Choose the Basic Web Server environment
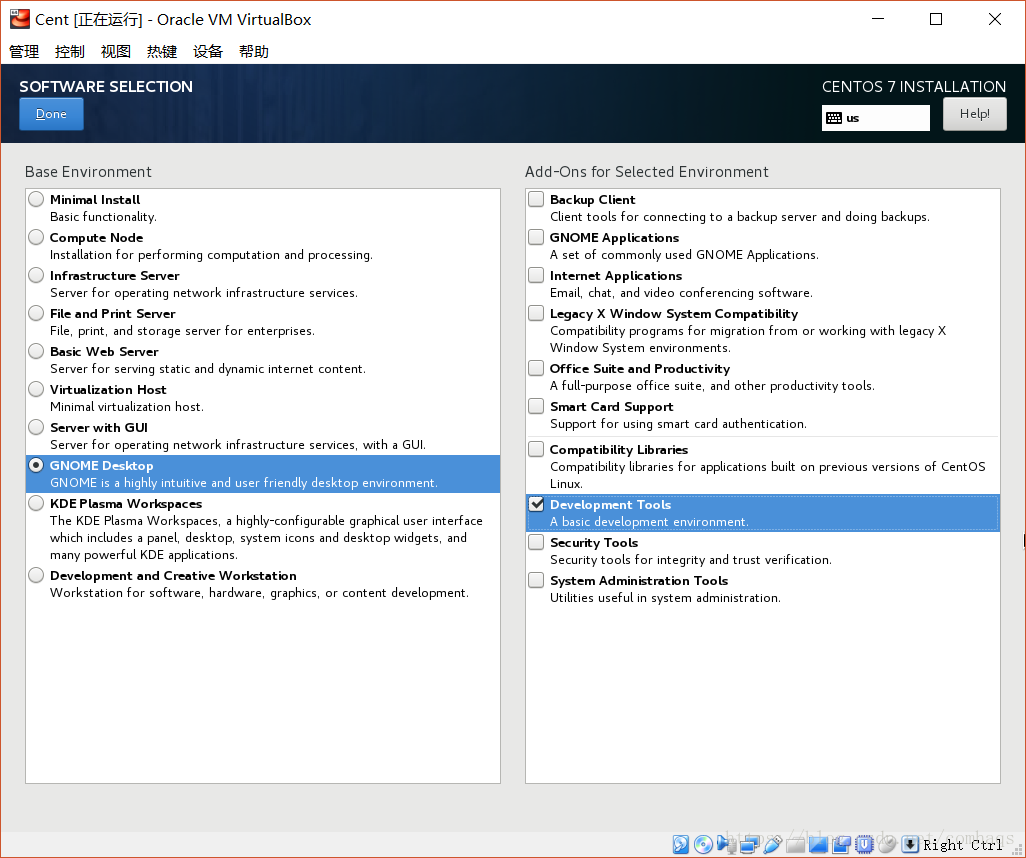 36,351
